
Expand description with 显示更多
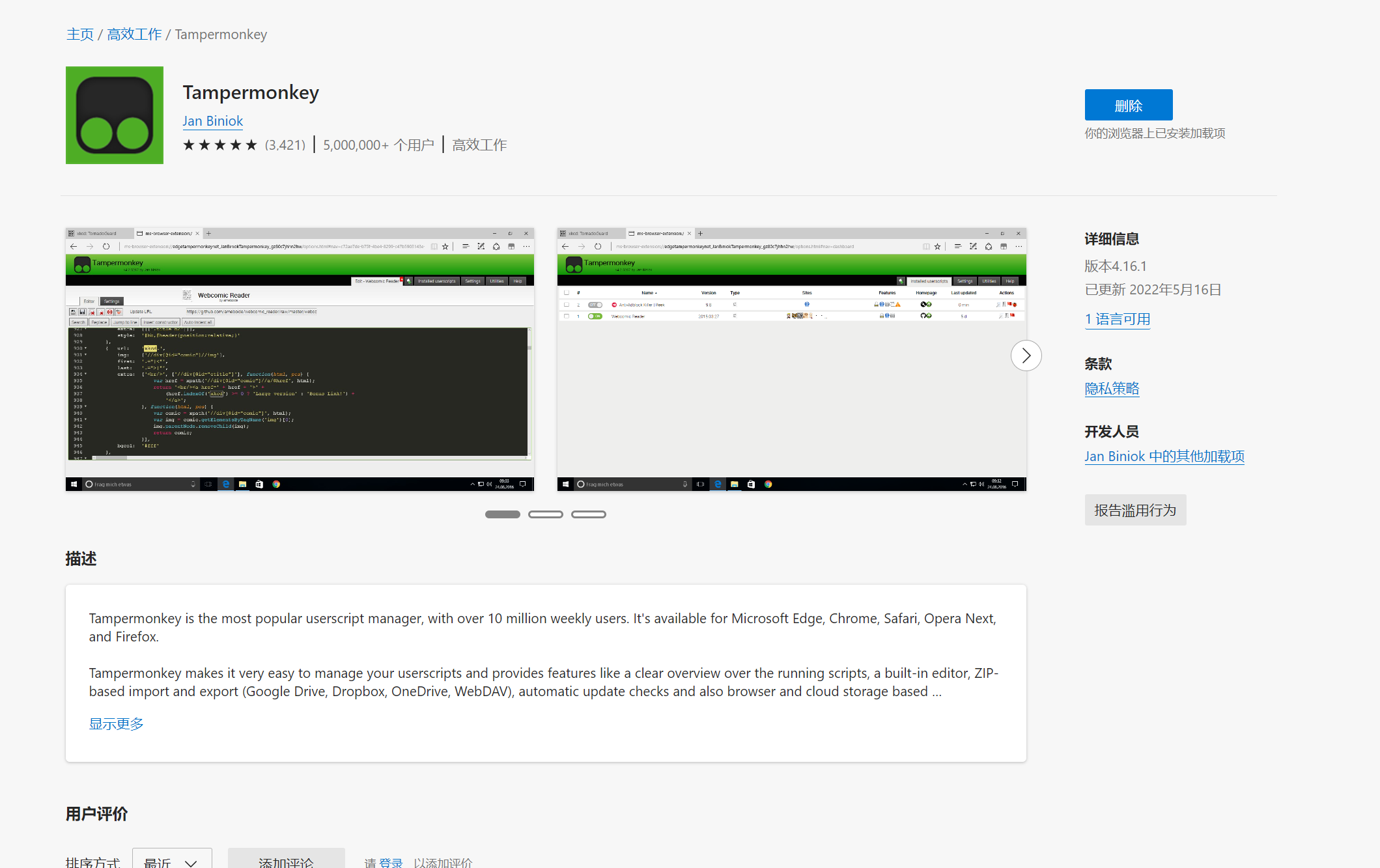point(117,724)
